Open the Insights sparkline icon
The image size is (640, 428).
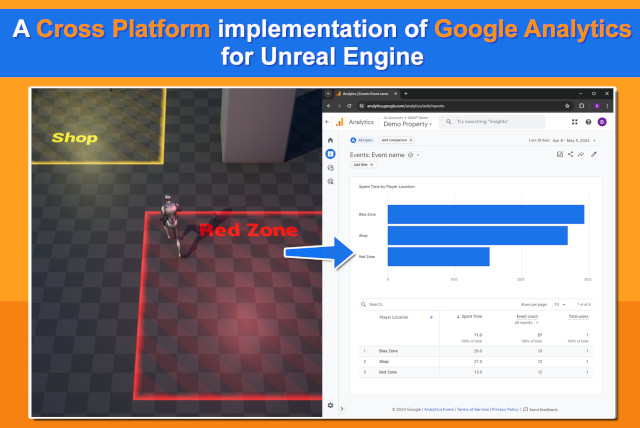click(x=581, y=154)
